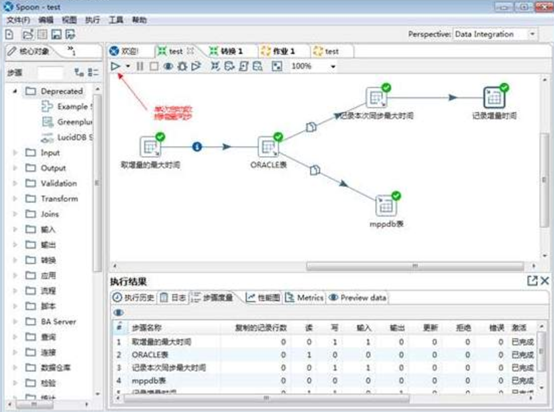Collapse all tree icon in steps panel

[93, 72]
